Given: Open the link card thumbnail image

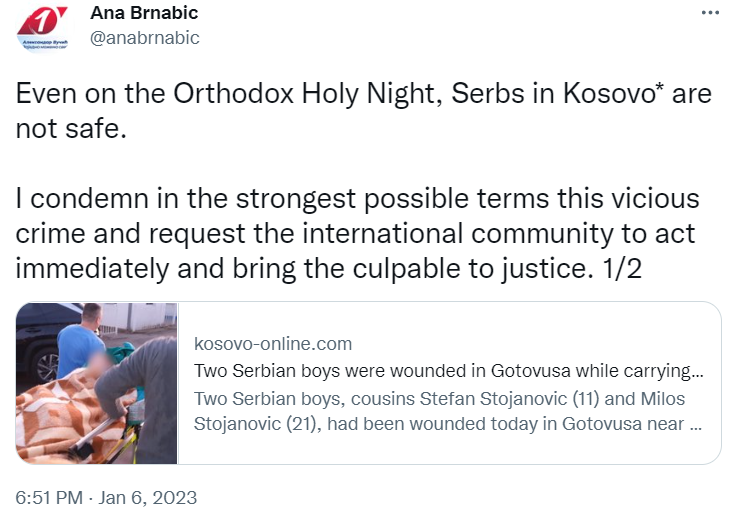Looking at the screenshot, I should coord(97,383).
